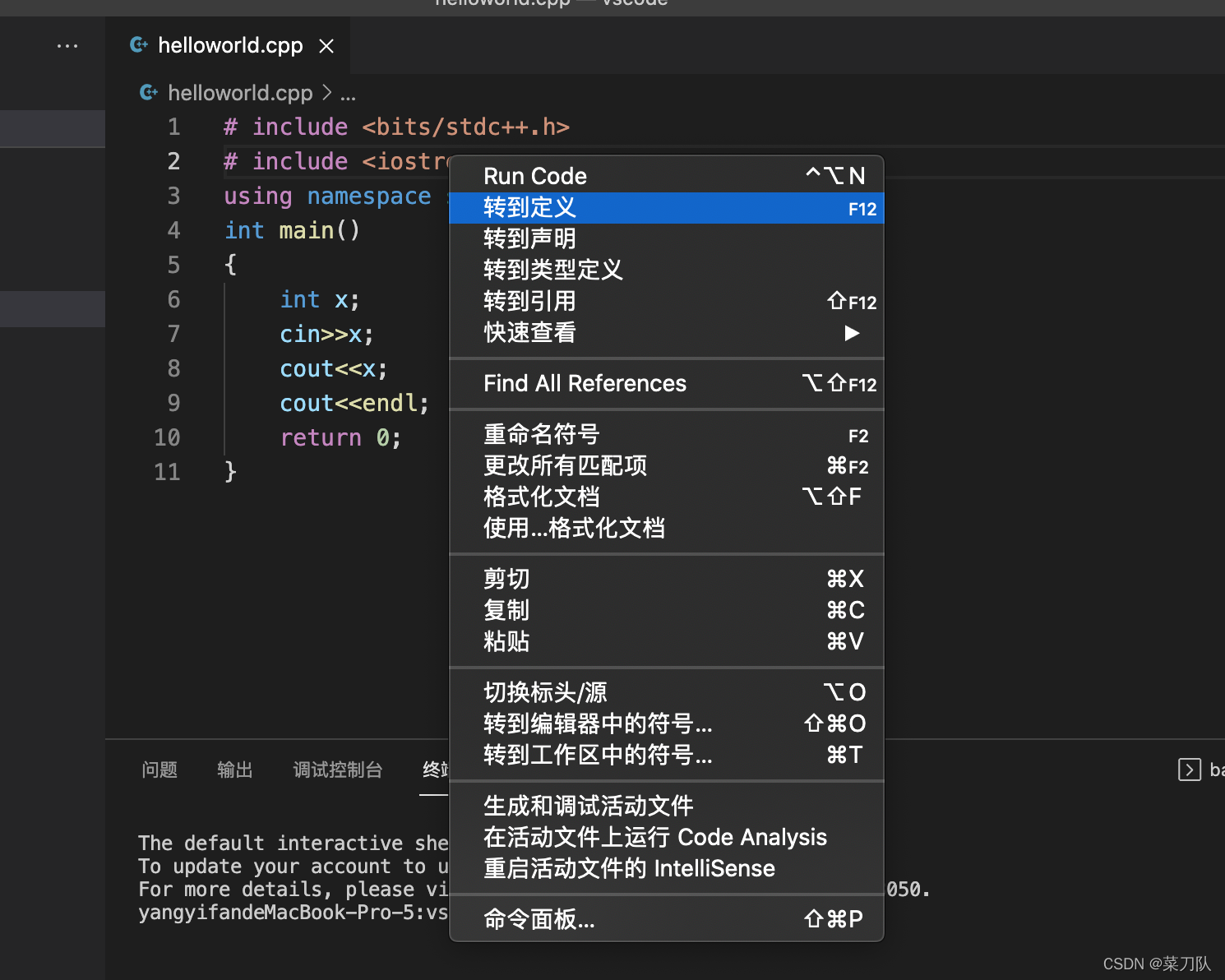Select 转到定义 (Go to Definition)
This screenshot has height=980, width=1225.
click(x=667, y=208)
